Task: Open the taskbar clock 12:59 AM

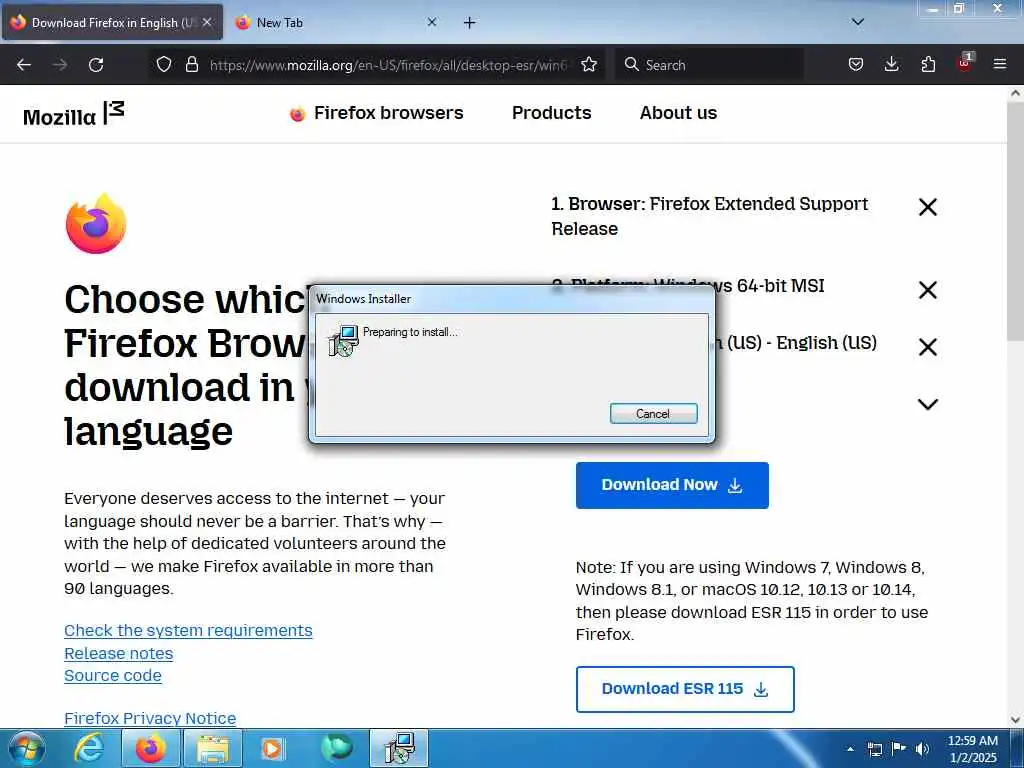Action: pyautogui.click(x=972, y=749)
